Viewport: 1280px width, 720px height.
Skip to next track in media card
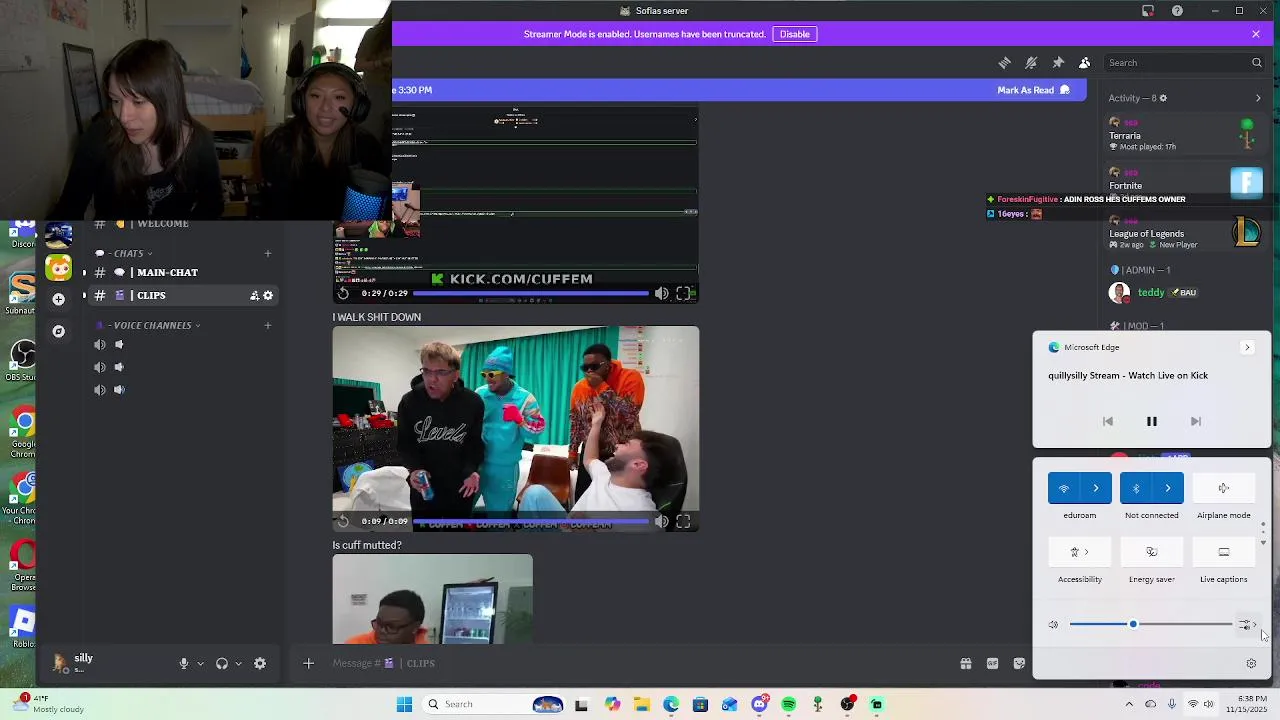tap(1196, 422)
